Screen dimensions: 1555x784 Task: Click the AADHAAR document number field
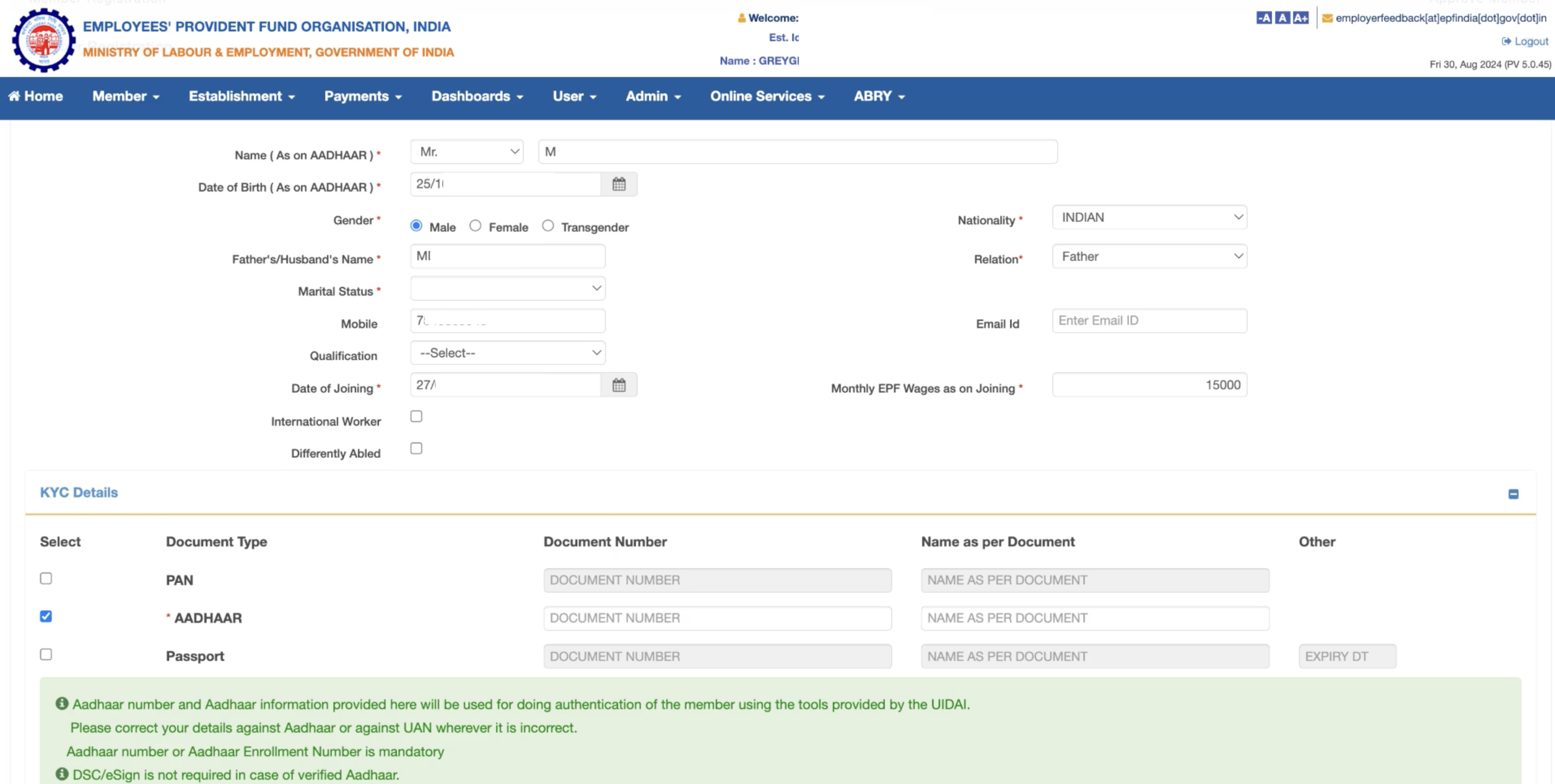coord(717,619)
